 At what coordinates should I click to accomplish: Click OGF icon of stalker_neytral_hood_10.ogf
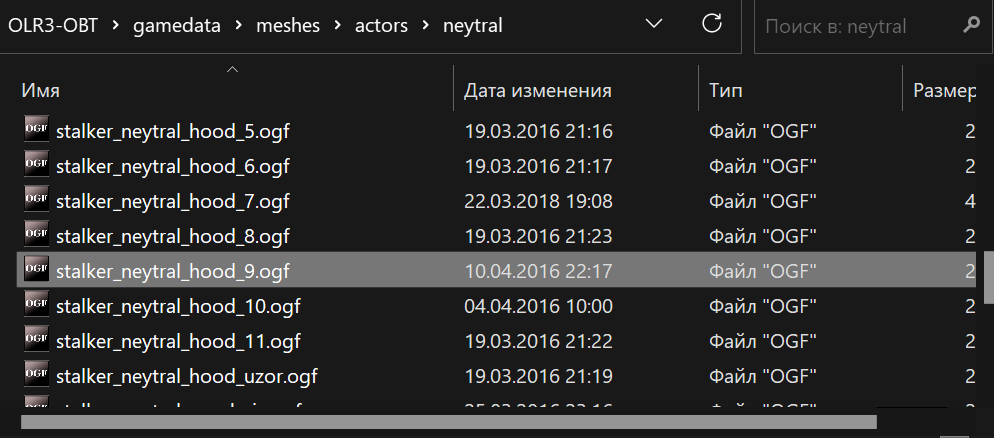[x=36, y=305]
